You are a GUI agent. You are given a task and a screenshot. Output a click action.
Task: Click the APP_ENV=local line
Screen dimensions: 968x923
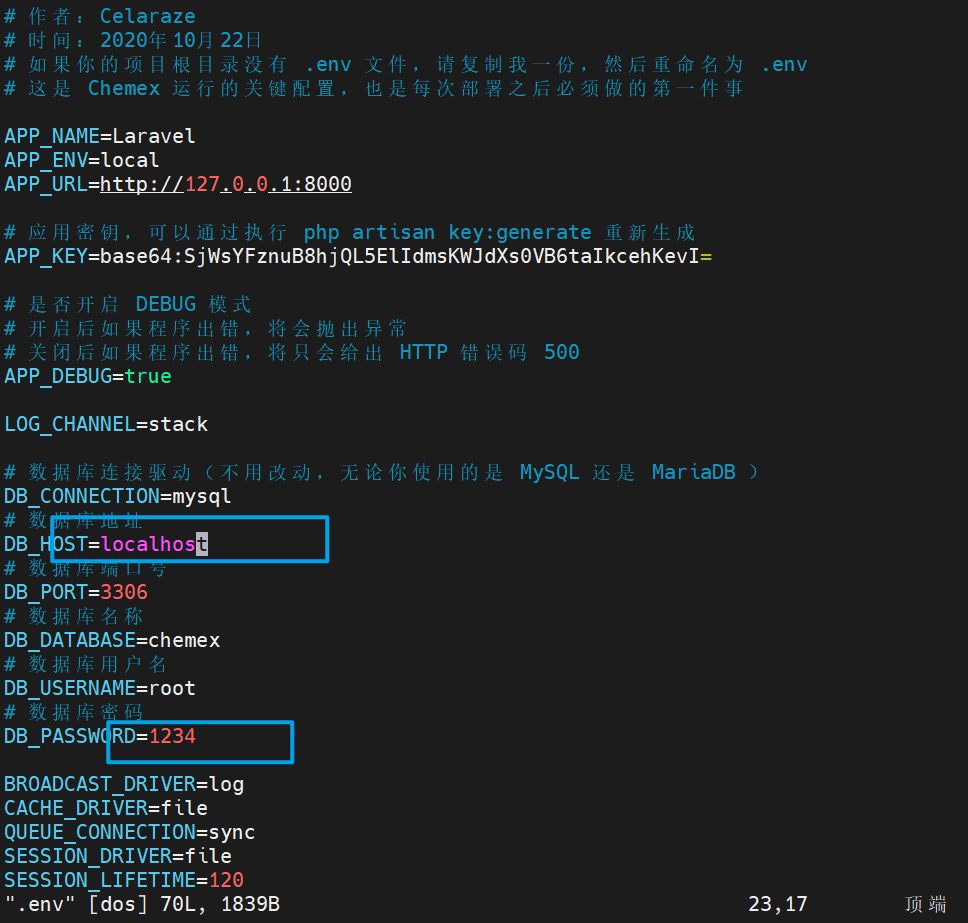[x=81, y=161]
